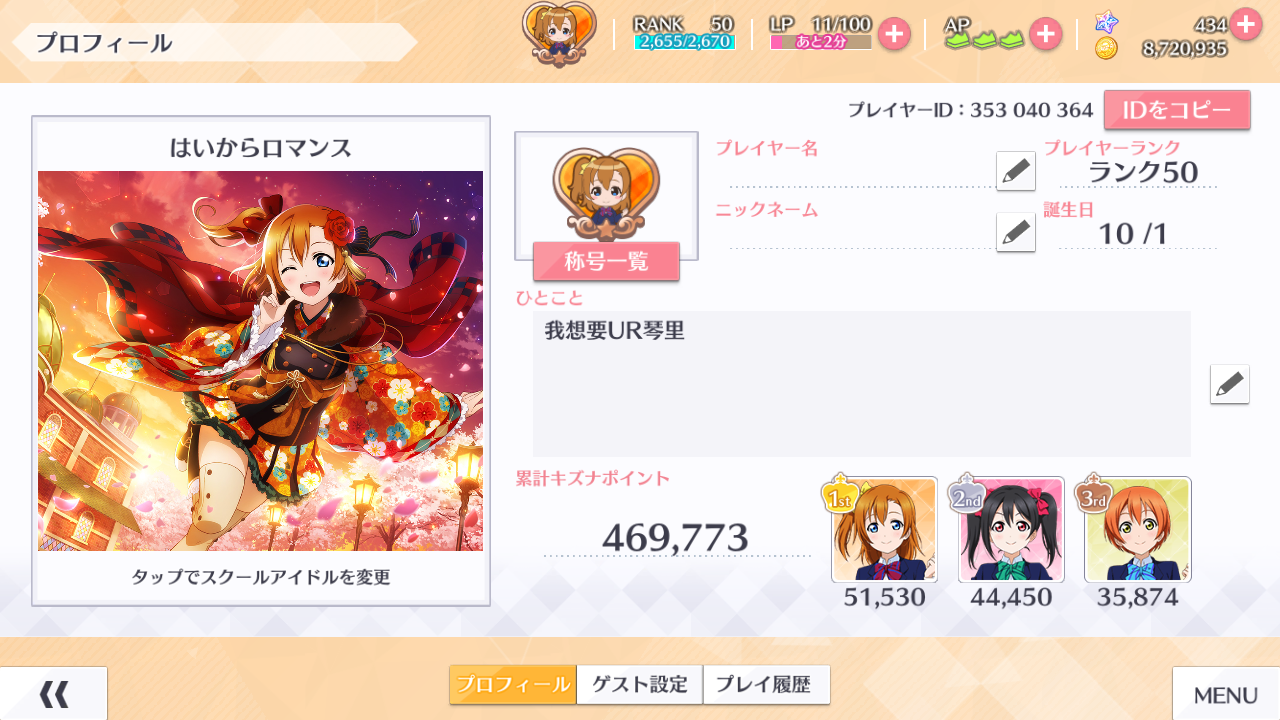The height and width of the screenshot is (720, 1280).
Task: Tap the plus icon next to AP
Action: point(1045,34)
